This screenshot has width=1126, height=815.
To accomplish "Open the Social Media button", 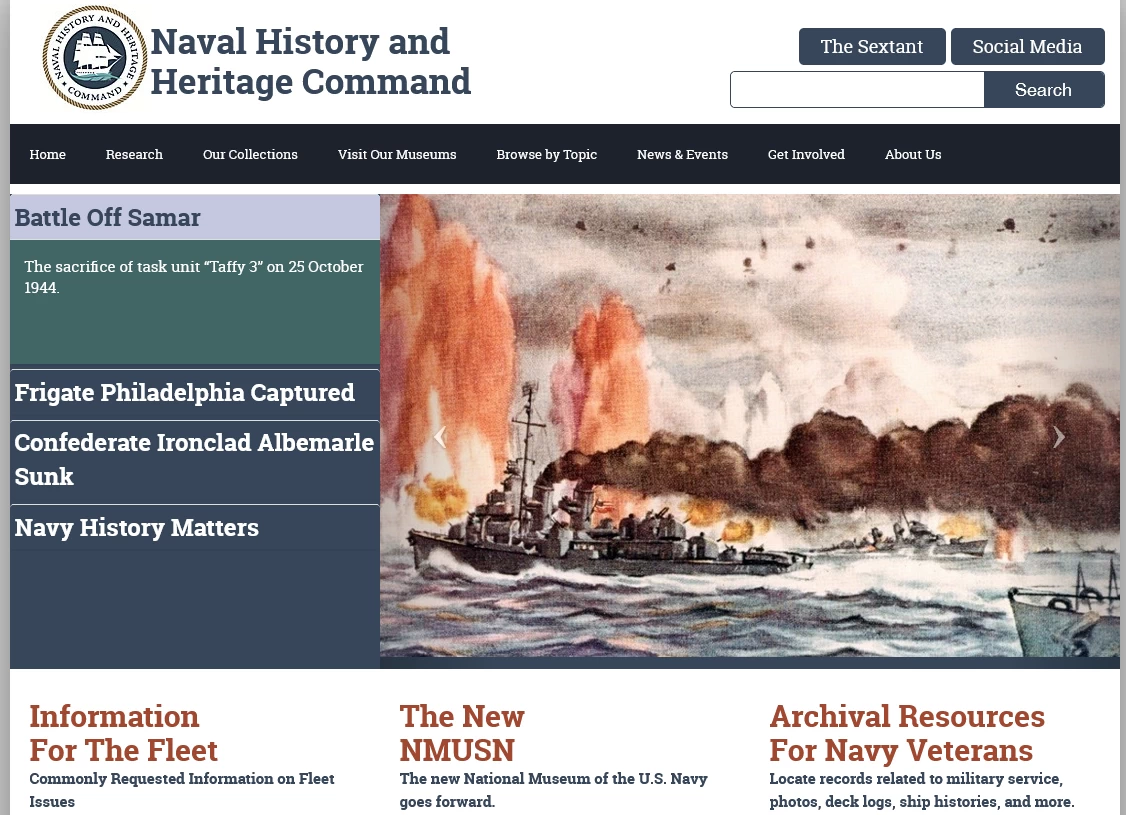I will point(1027,47).
